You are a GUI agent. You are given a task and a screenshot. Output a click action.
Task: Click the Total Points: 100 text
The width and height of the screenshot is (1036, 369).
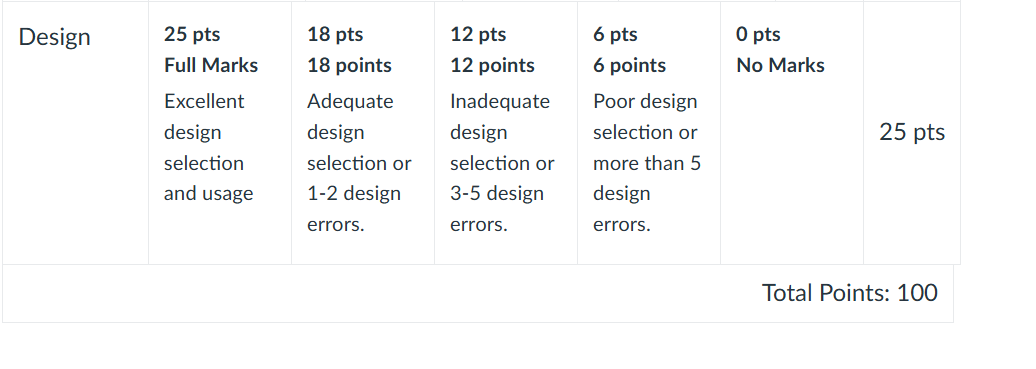coord(850,293)
